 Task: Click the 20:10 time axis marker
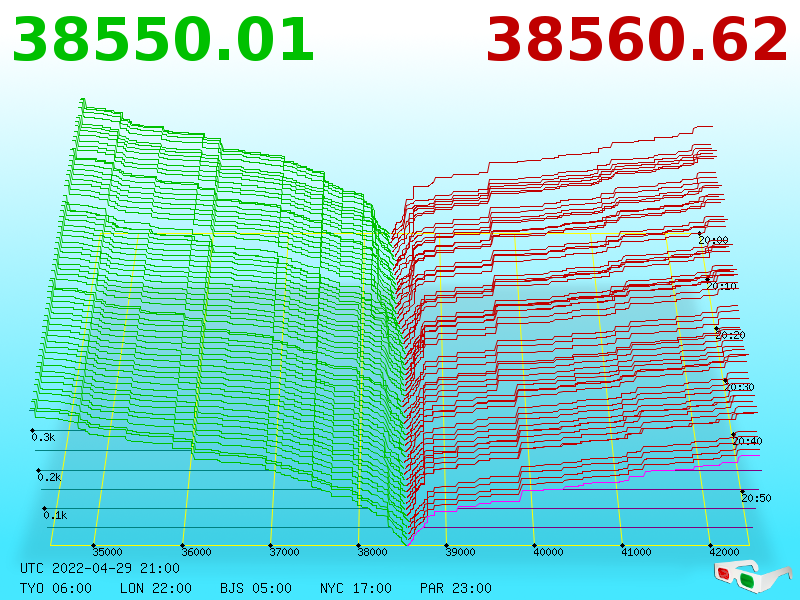pos(721,286)
